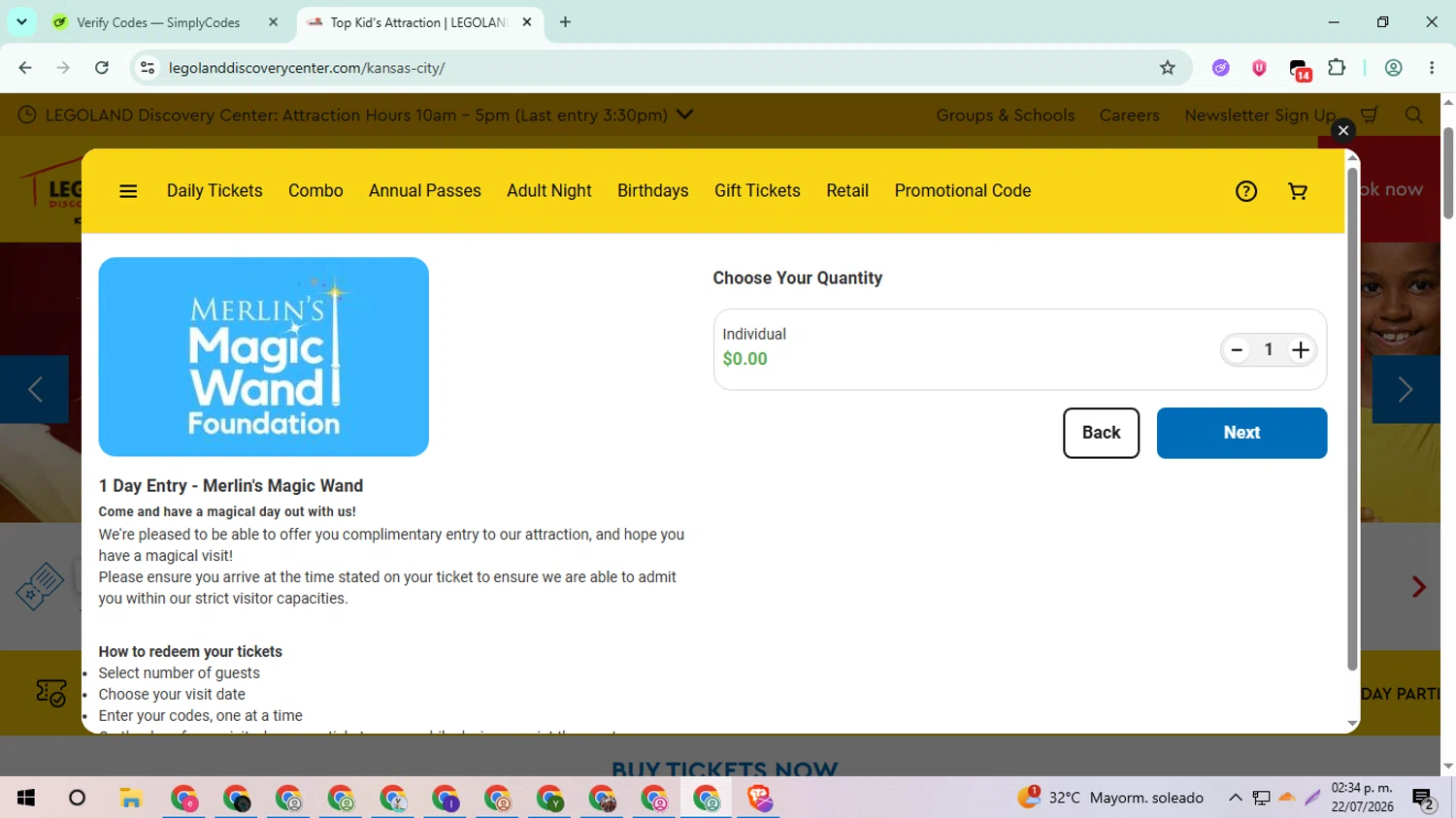Click the site header search icon
The width and height of the screenshot is (1456, 818).
point(1414,115)
